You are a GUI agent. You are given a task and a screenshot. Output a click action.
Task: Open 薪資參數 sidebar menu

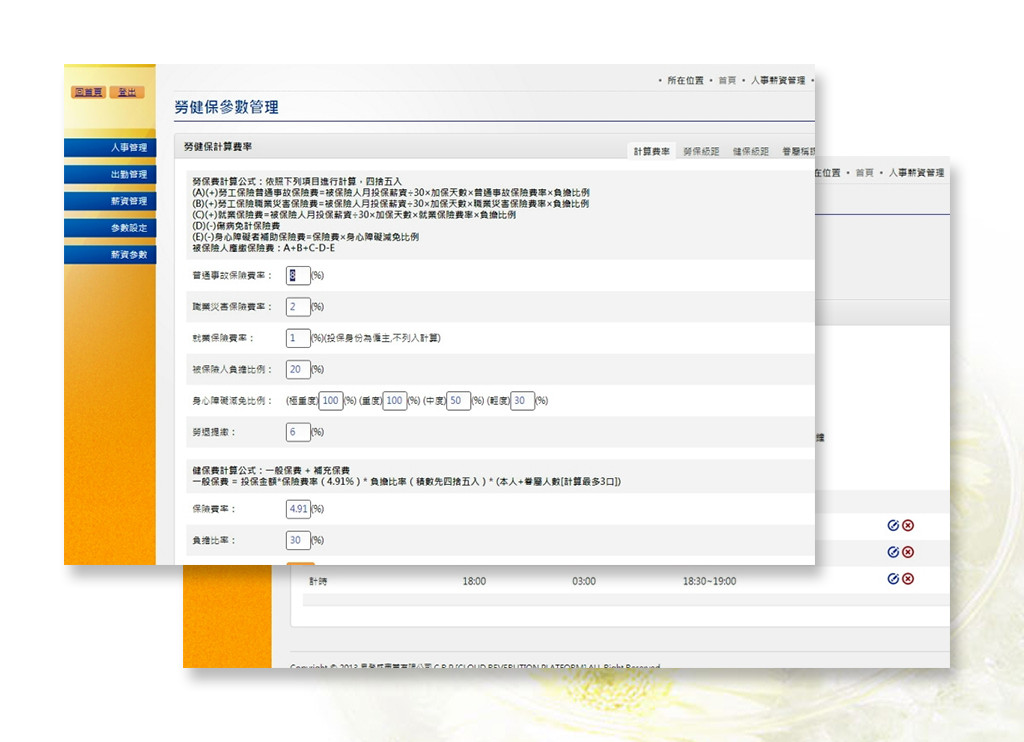pyautogui.click(x=110, y=255)
